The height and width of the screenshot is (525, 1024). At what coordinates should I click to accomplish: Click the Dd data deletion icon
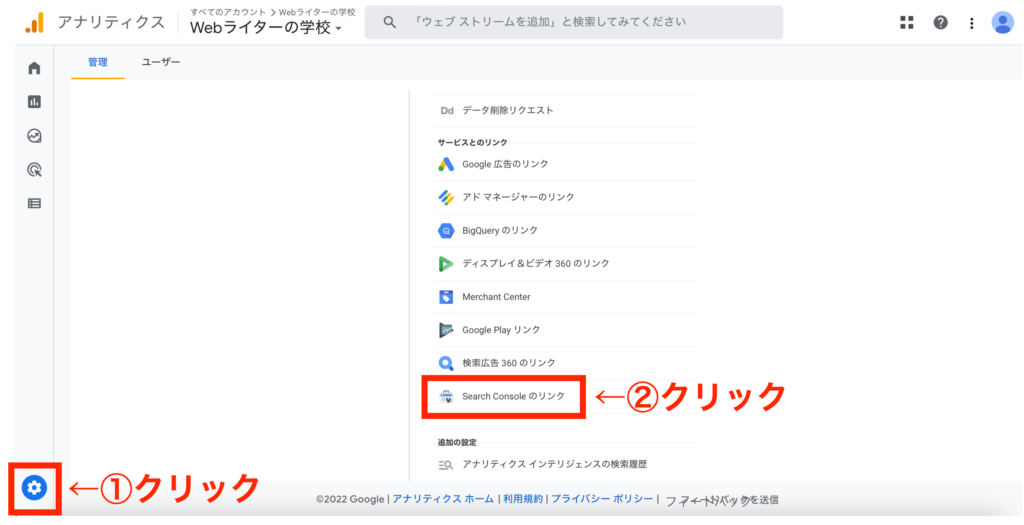[x=447, y=110]
